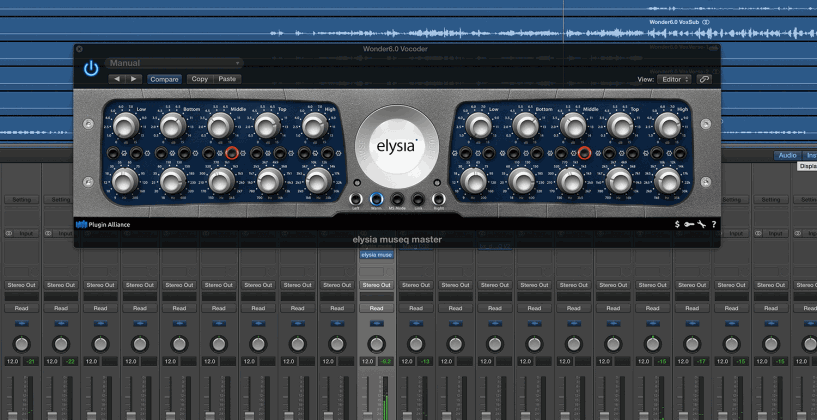
Task: Toggle the Link button in center section
Action: 417,199
